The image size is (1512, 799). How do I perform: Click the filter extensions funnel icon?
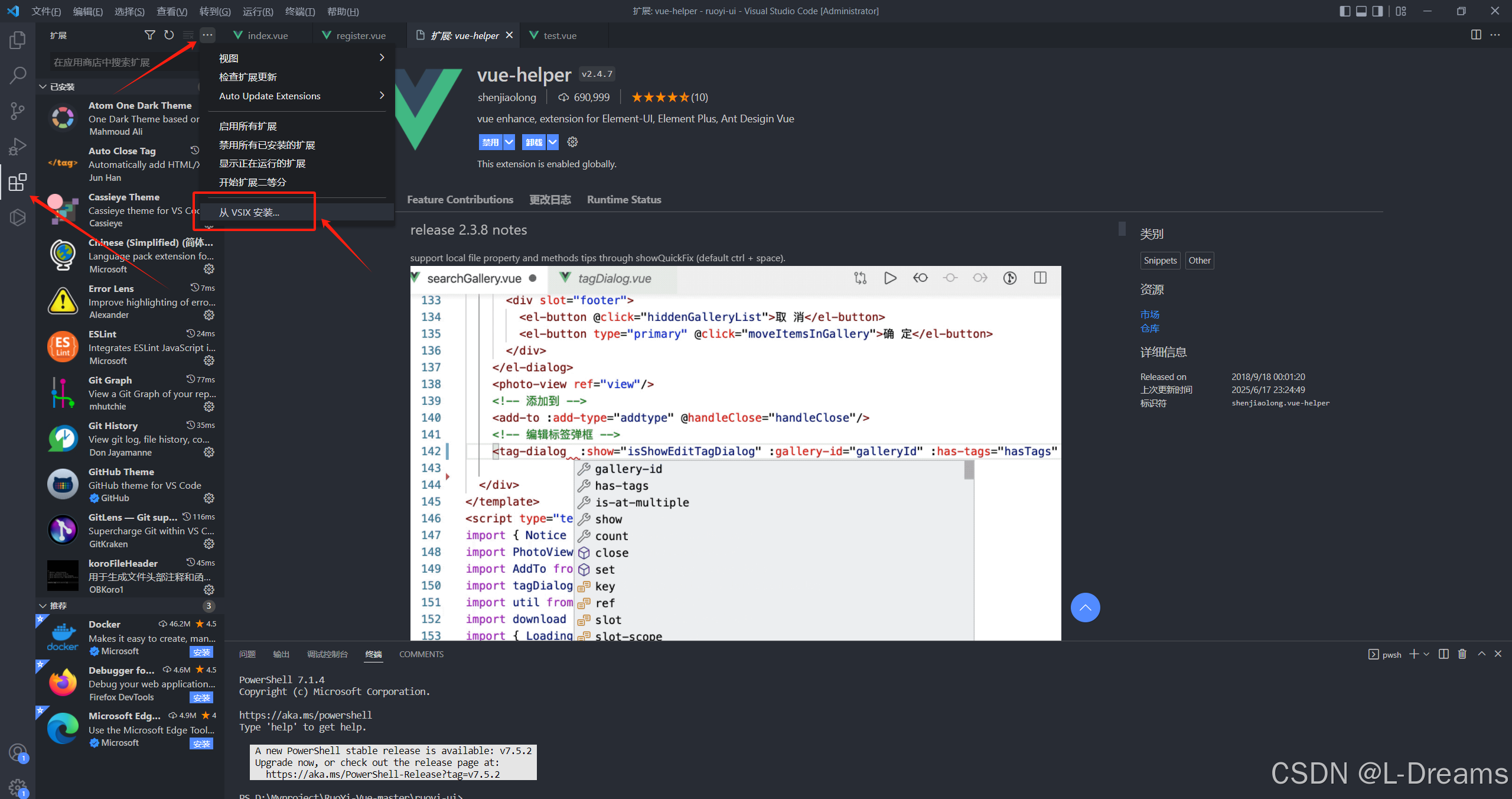150,35
